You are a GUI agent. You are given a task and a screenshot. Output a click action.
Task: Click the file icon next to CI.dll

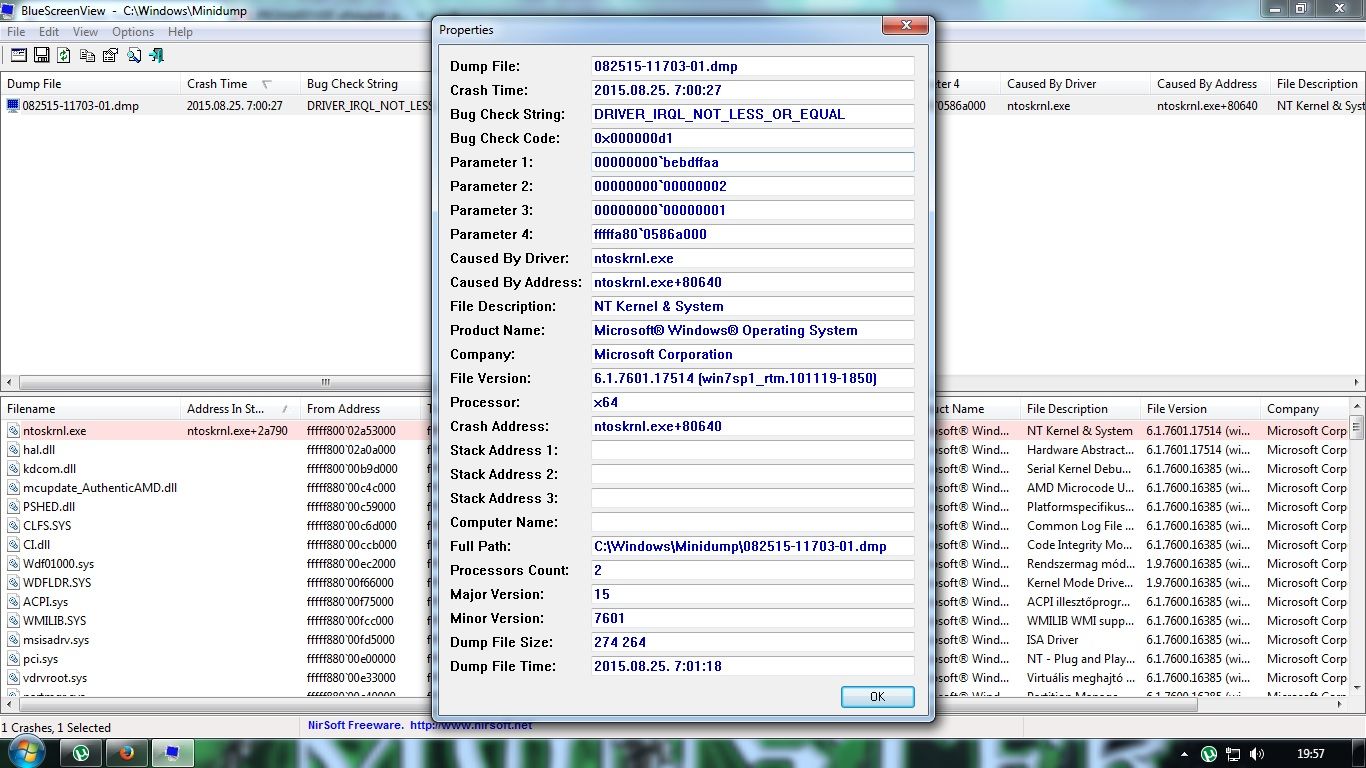pos(13,545)
